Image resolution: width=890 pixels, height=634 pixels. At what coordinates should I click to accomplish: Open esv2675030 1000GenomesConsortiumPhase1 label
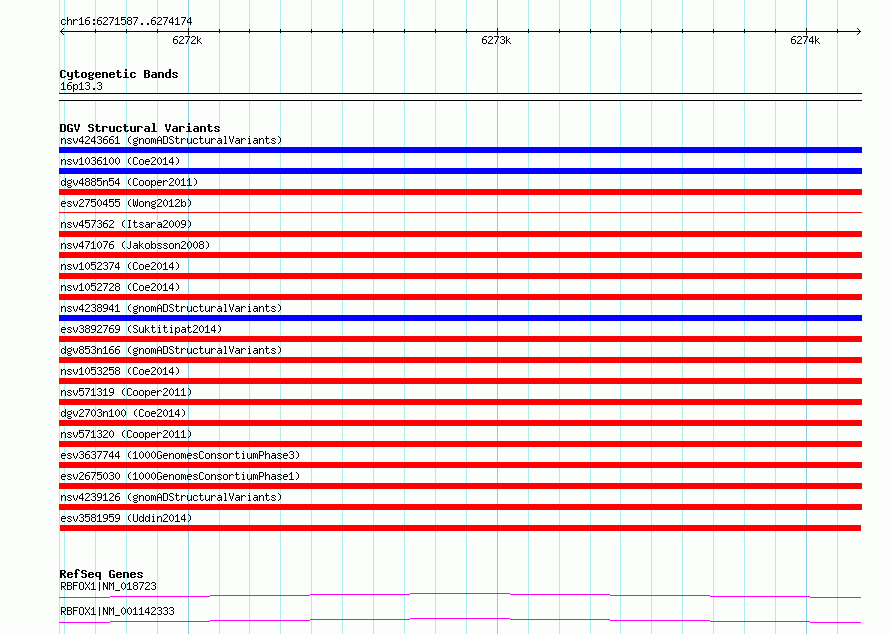tap(180, 476)
